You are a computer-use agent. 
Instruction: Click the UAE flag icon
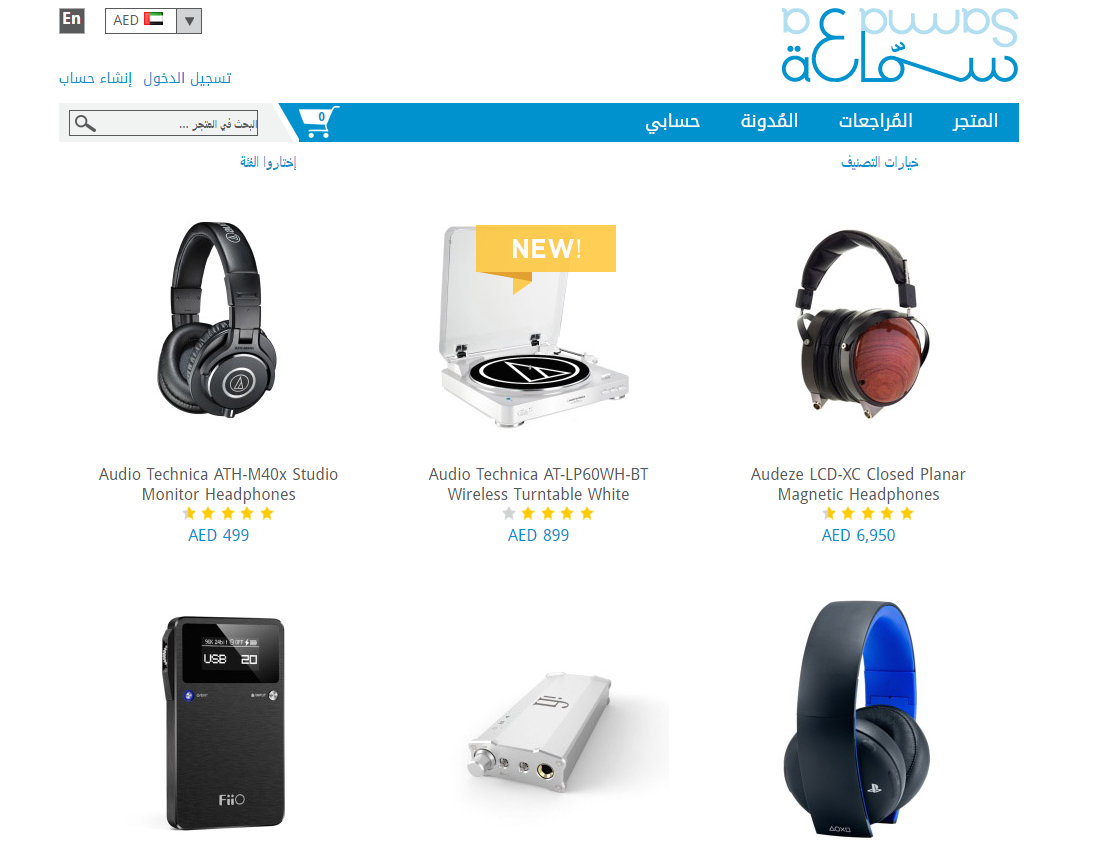(x=153, y=19)
